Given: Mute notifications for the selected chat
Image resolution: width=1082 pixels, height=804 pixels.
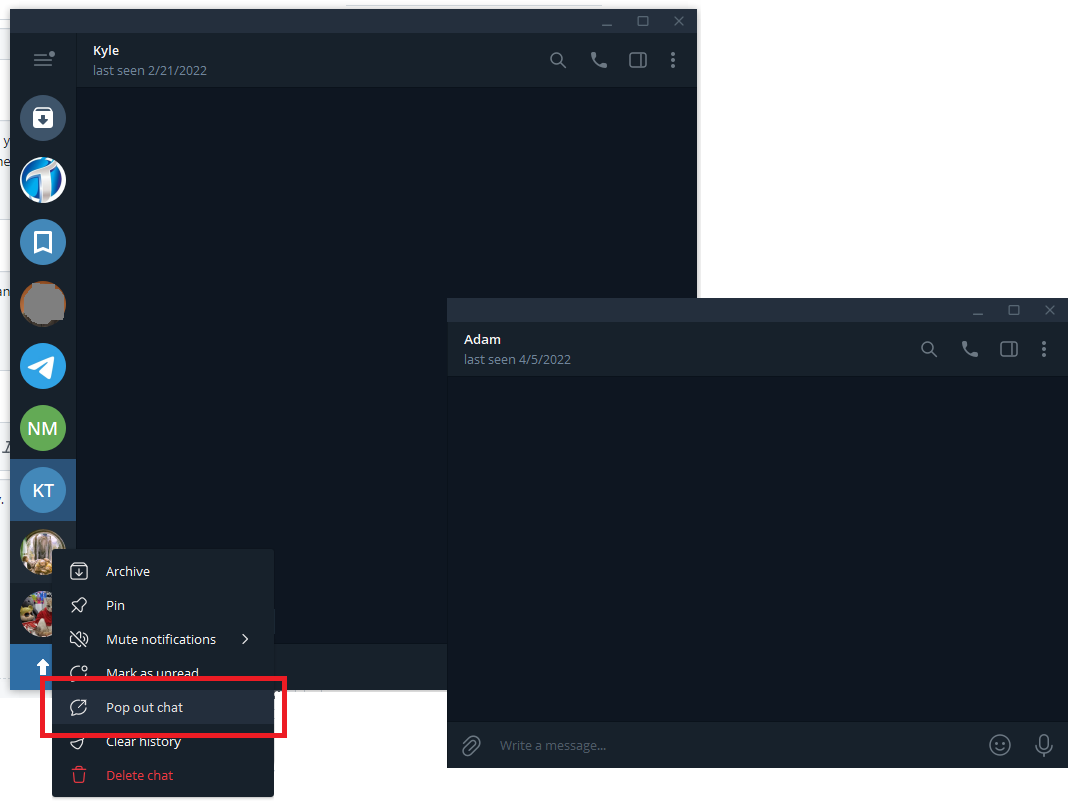Looking at the screenshot, I should [x=161, y=639].
